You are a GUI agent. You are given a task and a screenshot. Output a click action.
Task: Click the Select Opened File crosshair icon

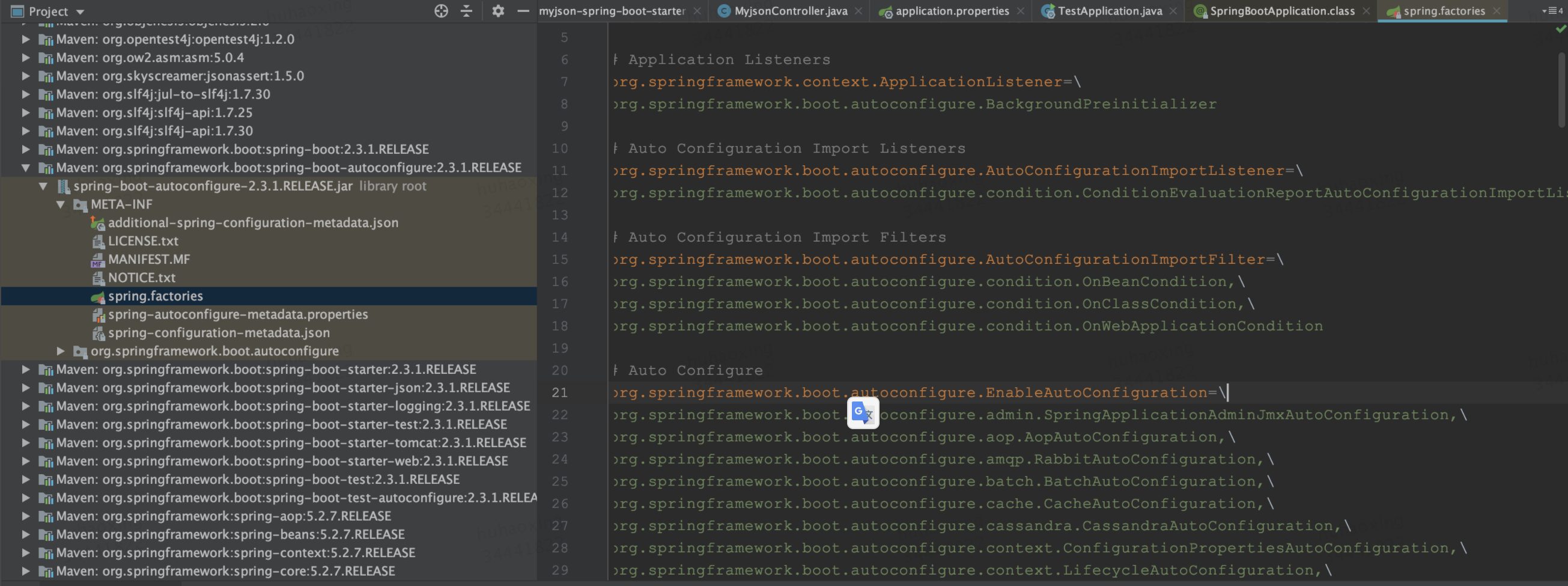click(x=440, y=11)
